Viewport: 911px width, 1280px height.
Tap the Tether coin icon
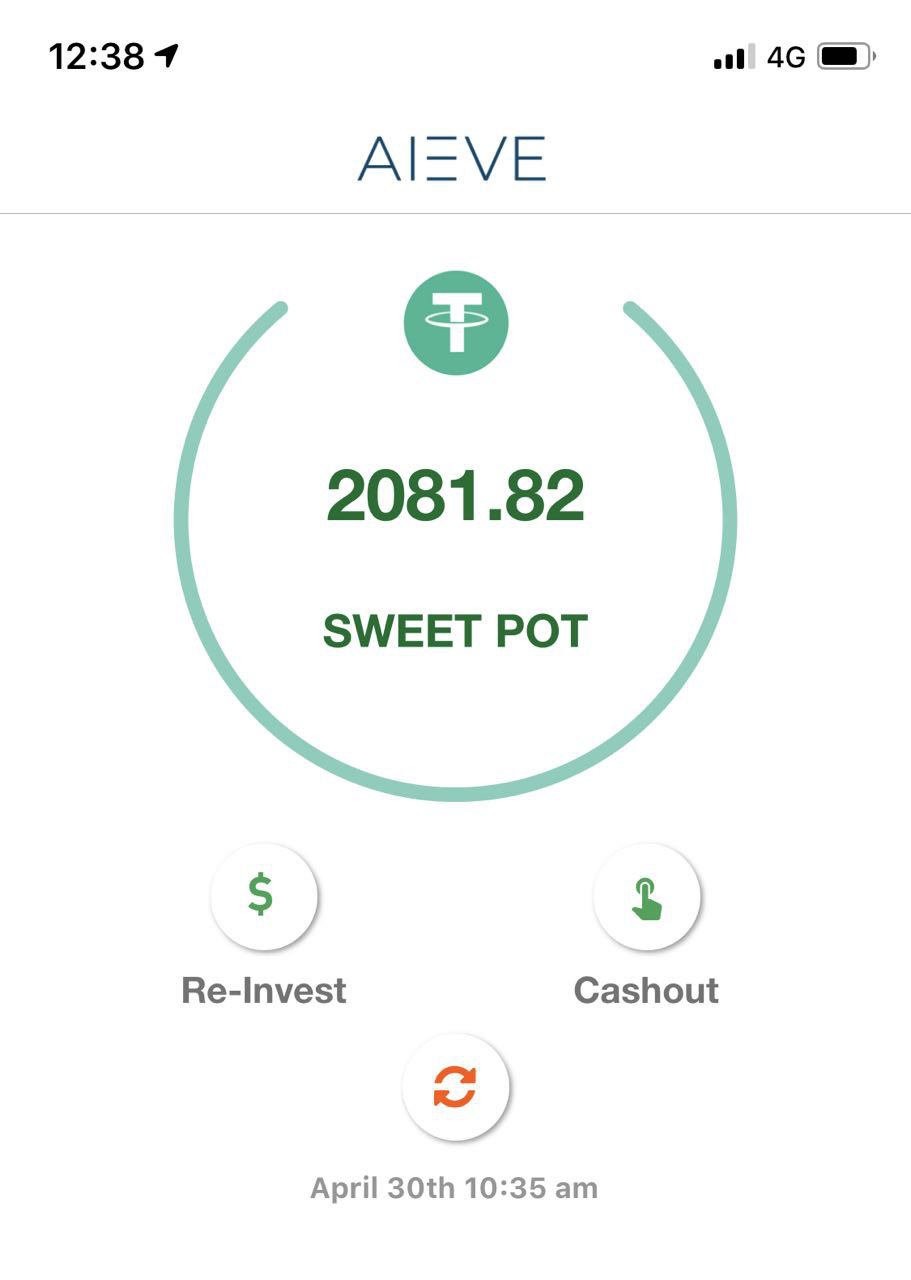456,323
